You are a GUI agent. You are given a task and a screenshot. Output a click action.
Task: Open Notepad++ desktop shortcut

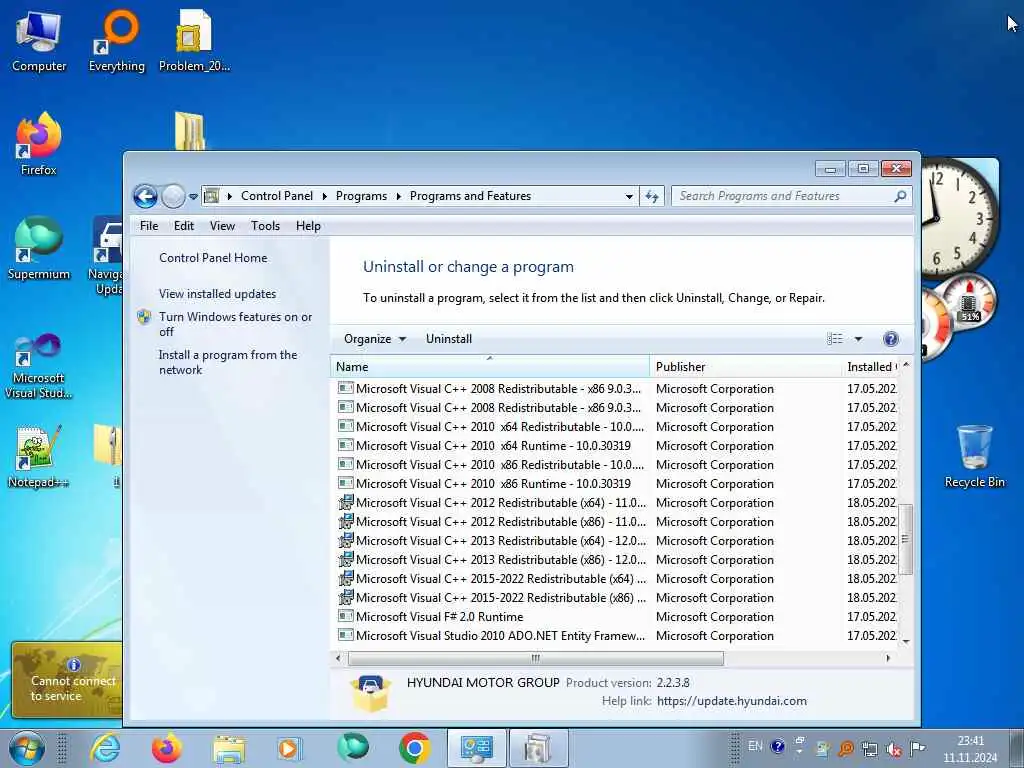pyautogui.click(x=39, y=457)
